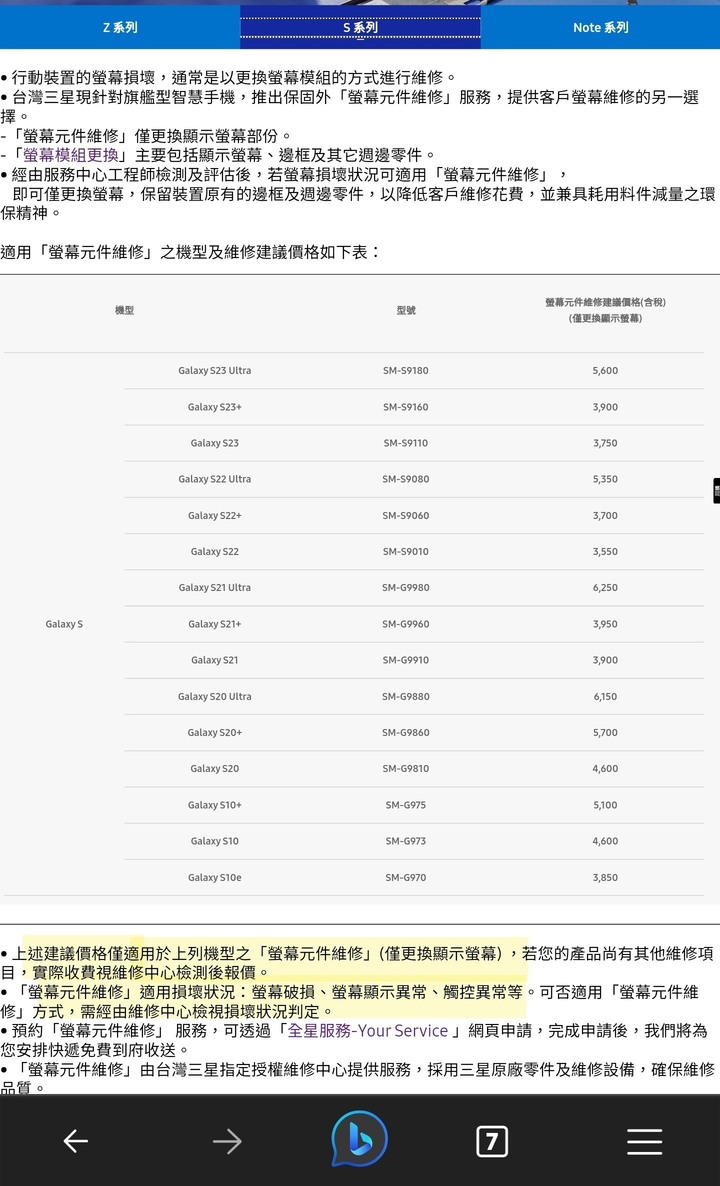The width and height of the screenshot is (720, 1186).
Task: Click the 3,850 price for Galaxy S10e
Action: click(605, 877)
